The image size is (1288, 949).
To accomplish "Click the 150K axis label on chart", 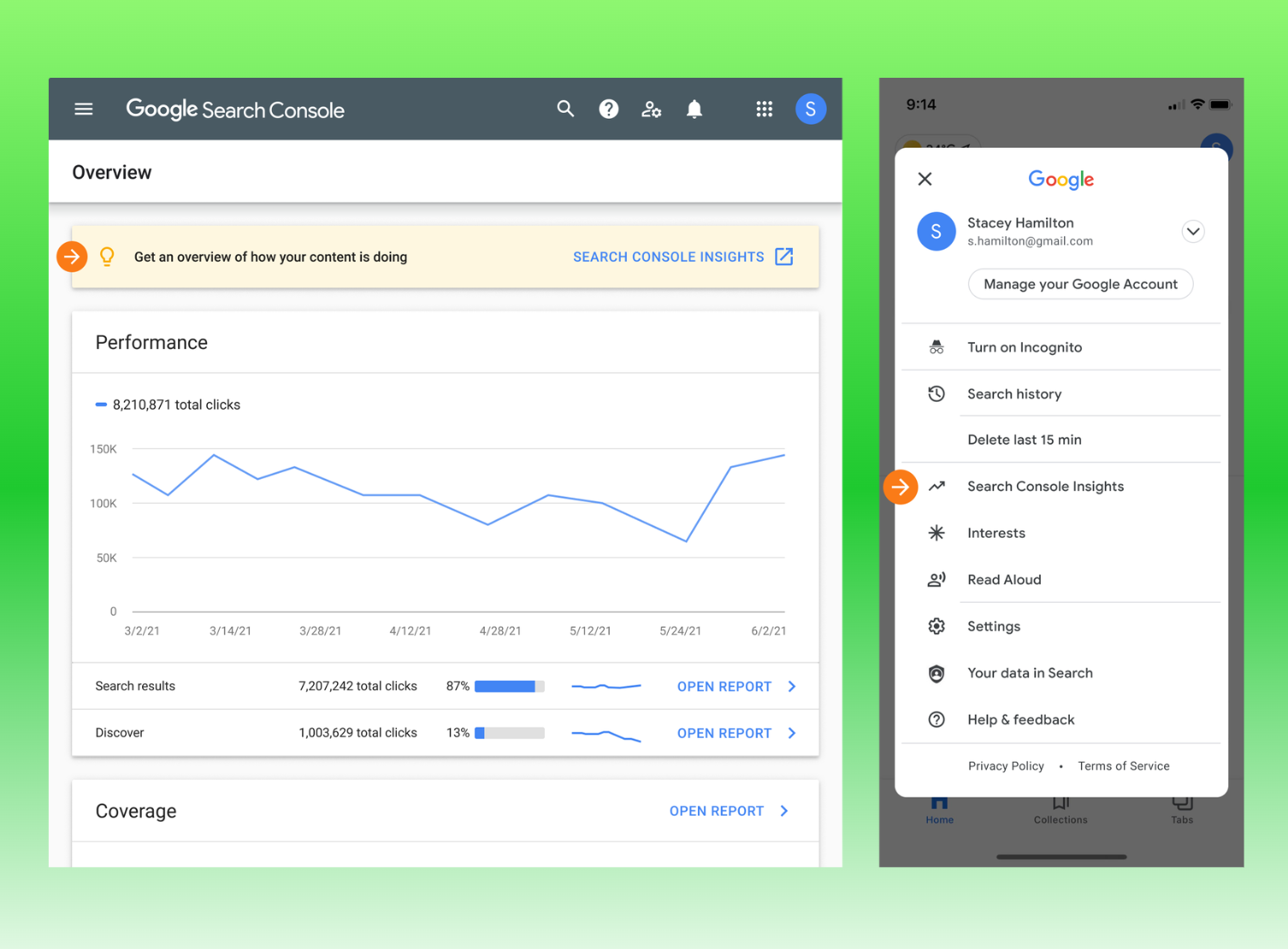I will (x=103, y=449).
